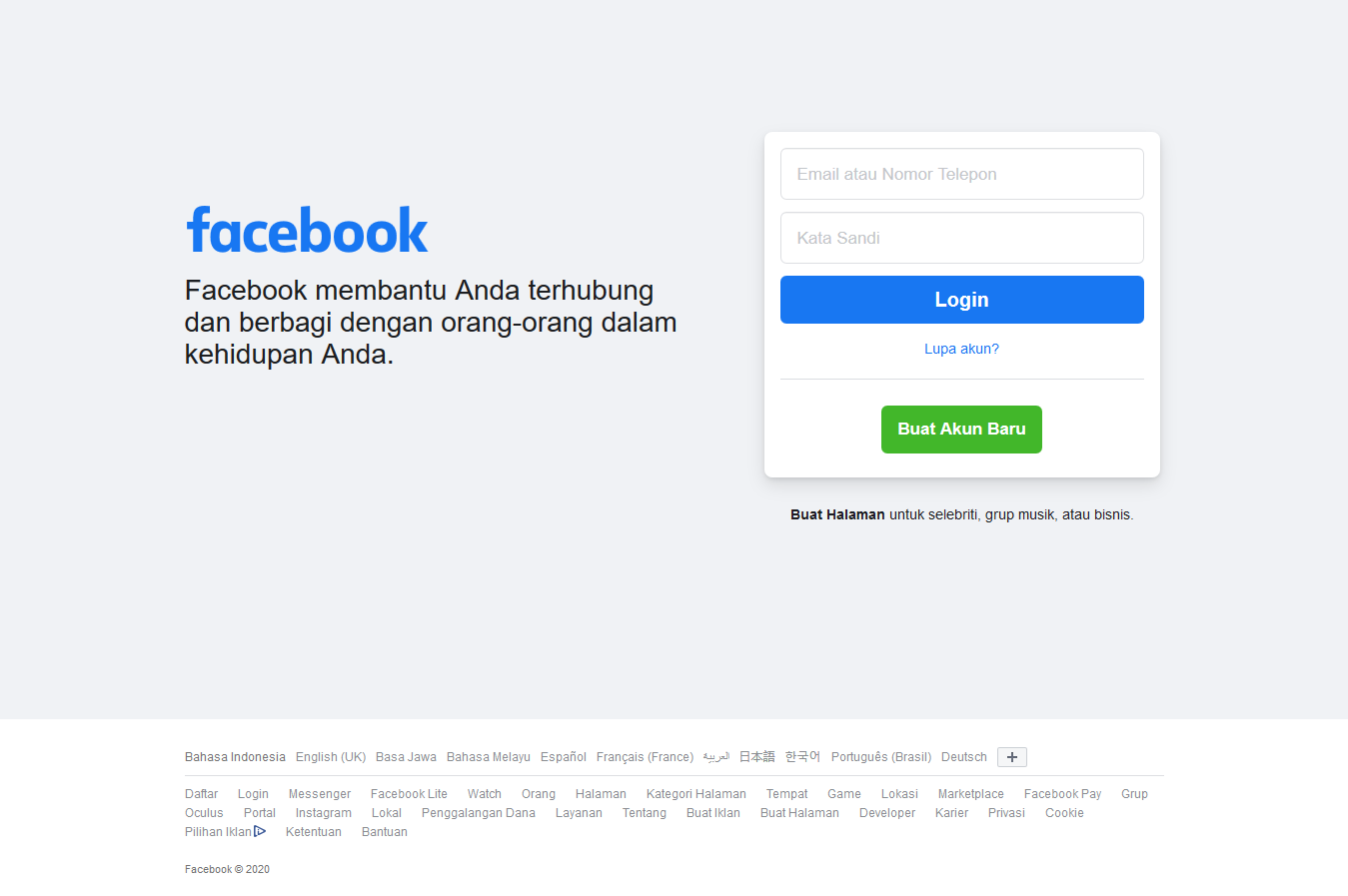Open the Kategori Halaman footer link

[696, 794]
